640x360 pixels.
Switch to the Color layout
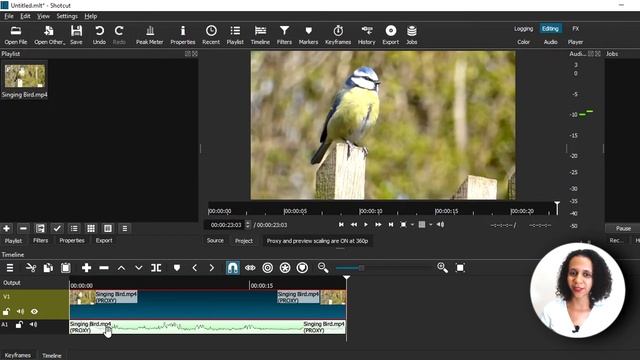coord(523,42)
